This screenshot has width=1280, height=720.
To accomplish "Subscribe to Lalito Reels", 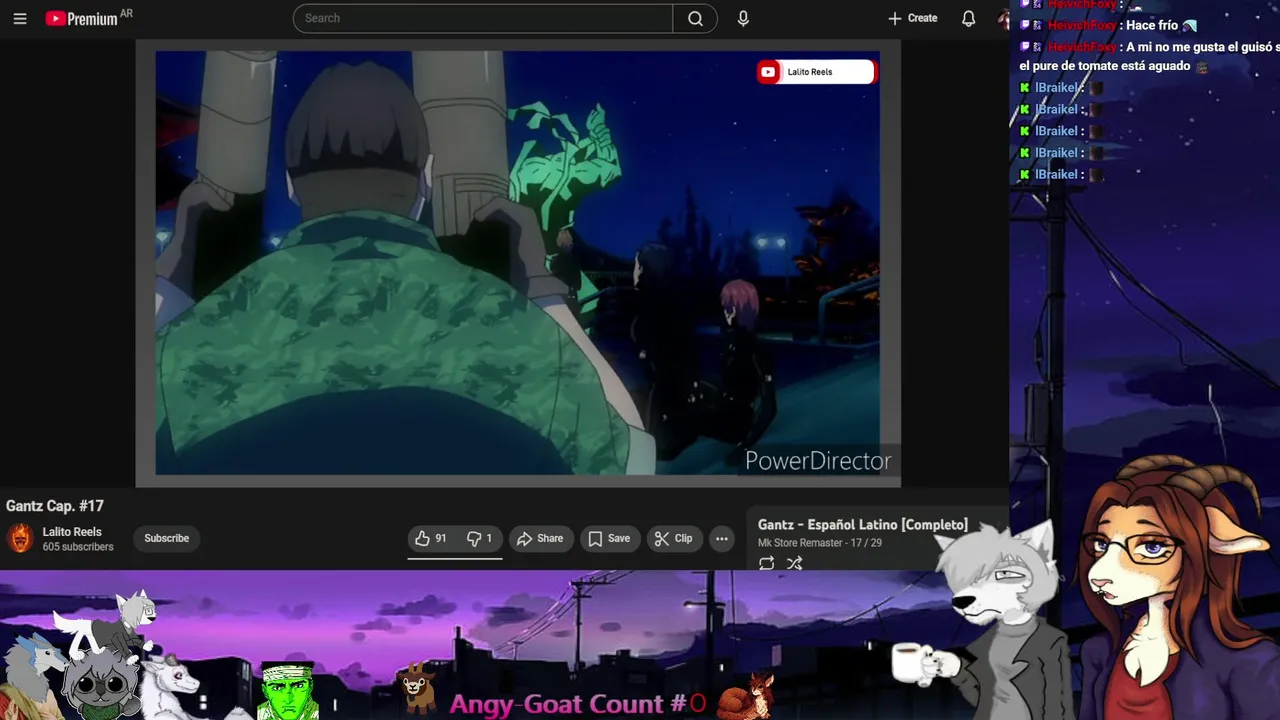I will [x=166, y=538].
